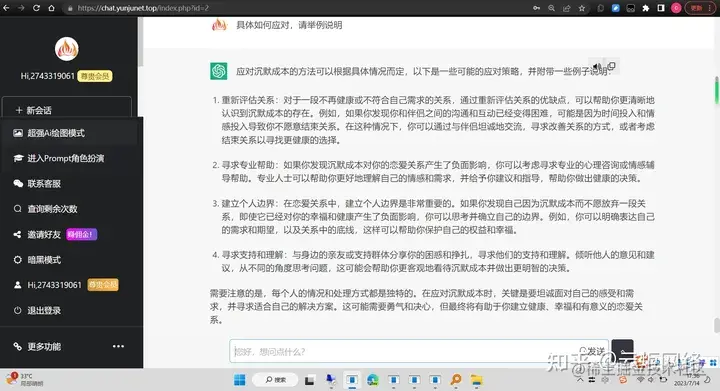The image size is (720, 391).
Task: Expand the three-dot menu beside 更多功能
Action: (x=118, y=346)
